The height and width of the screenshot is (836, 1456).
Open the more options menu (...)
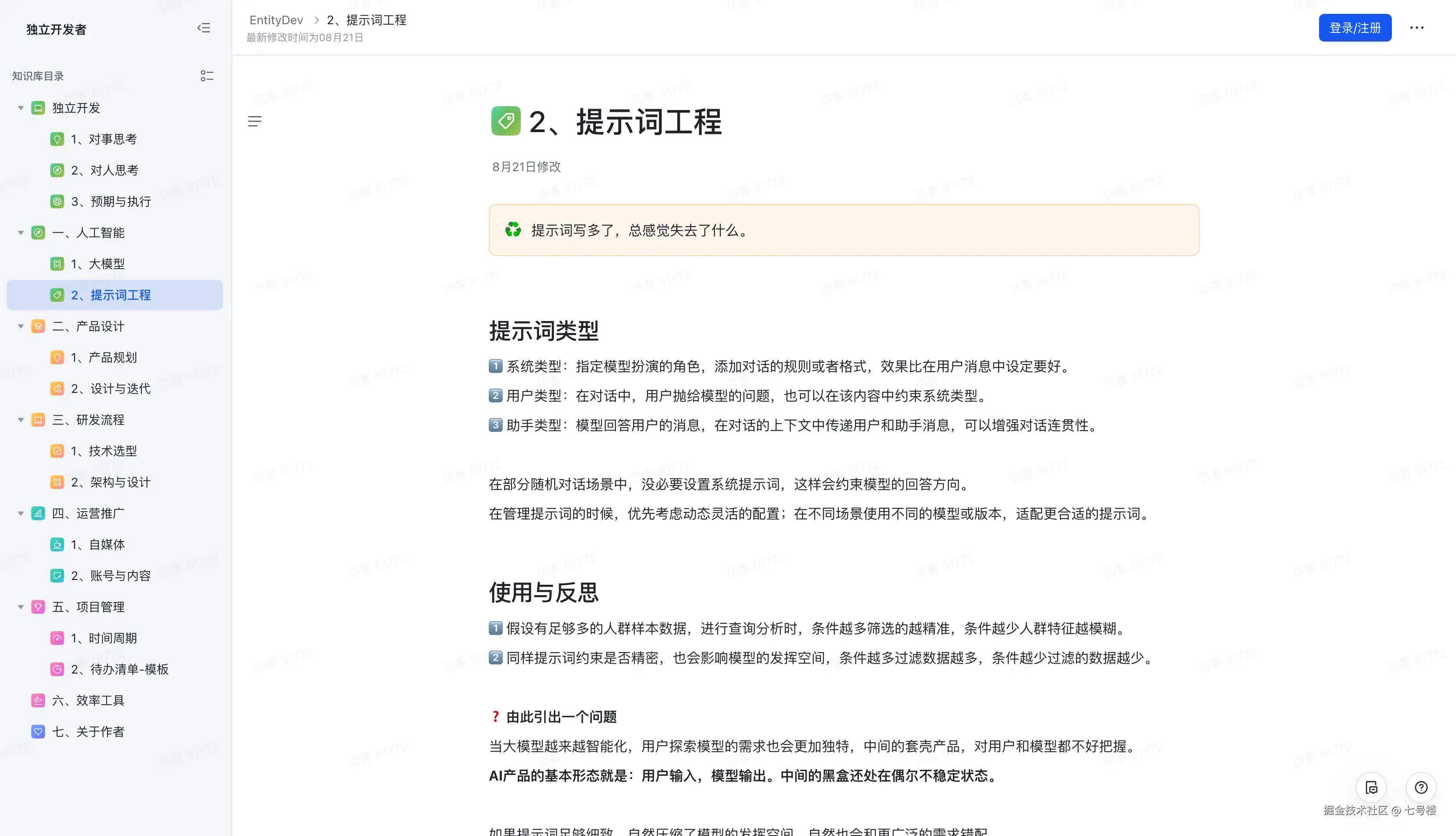point(1417,28)
